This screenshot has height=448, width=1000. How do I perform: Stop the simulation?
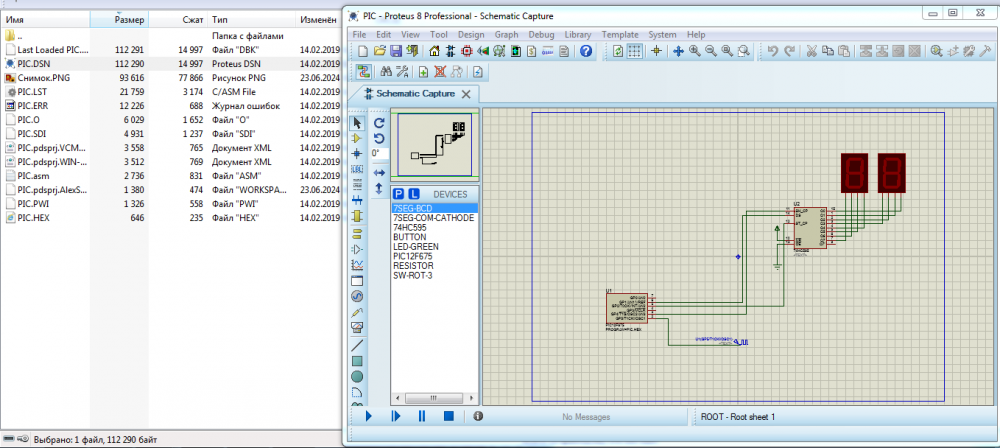click(448, 416)
